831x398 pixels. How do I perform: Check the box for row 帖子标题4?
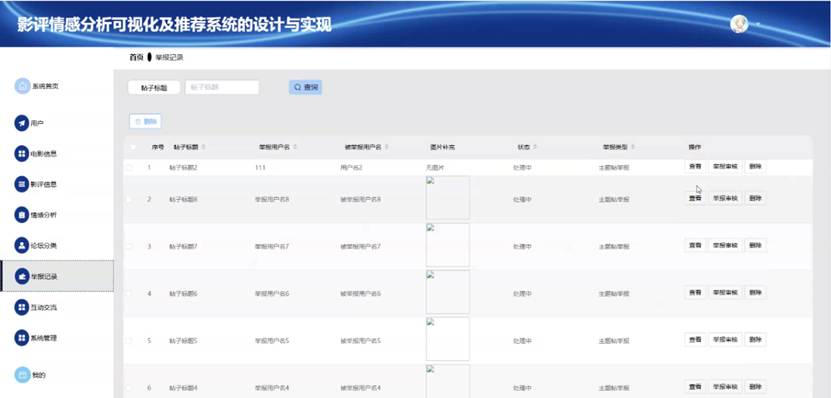point(130,387)
